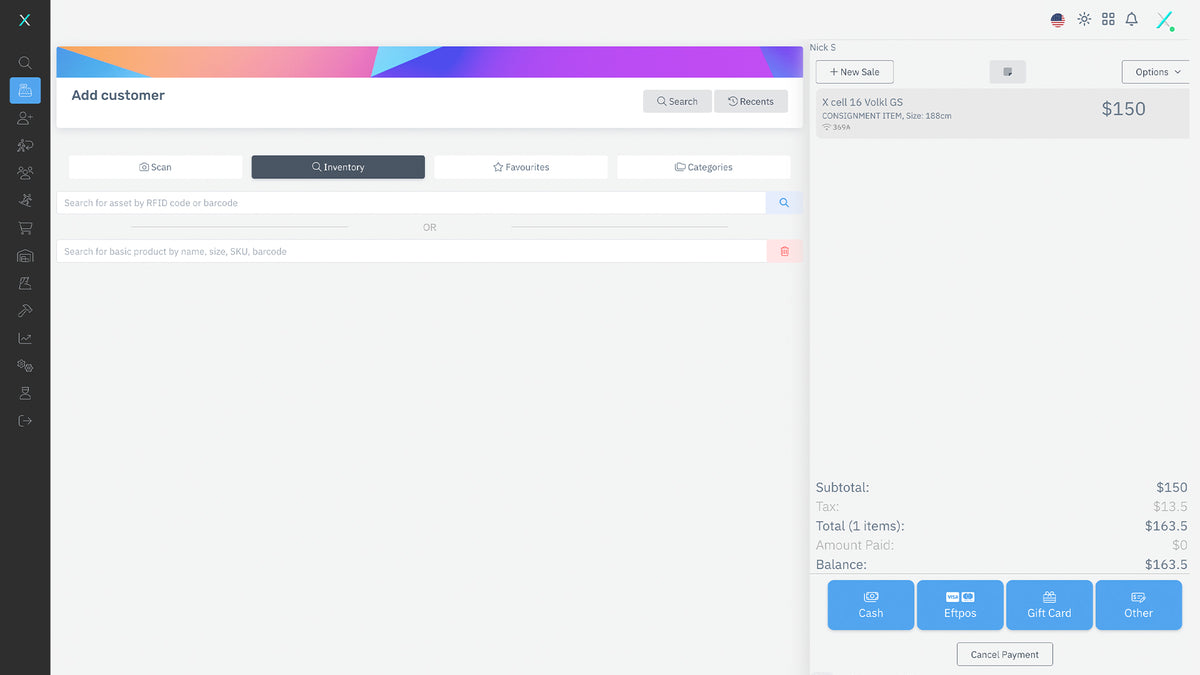Click the RFID code or barcode search field

click(x=410, y=203)
